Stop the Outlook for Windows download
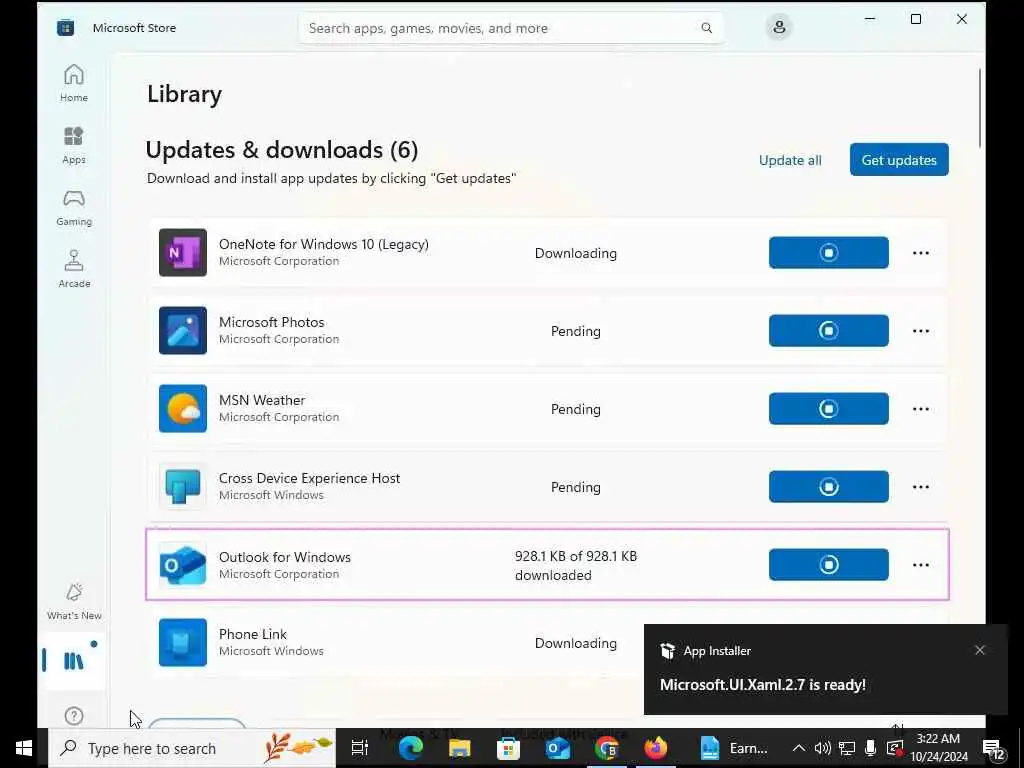The image size is (1024, 768). pos(828,564)
